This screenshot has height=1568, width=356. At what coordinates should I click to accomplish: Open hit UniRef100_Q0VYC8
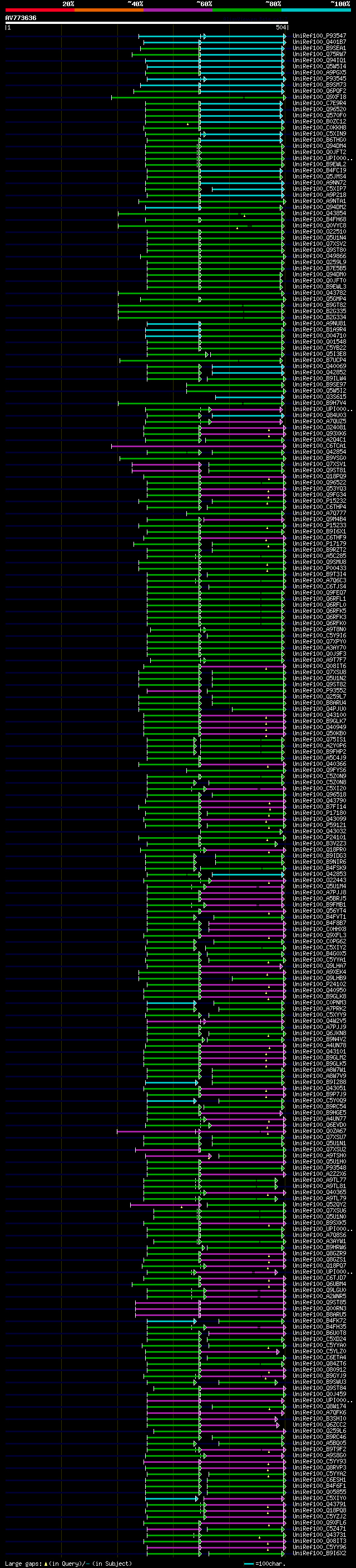point(319,226)
